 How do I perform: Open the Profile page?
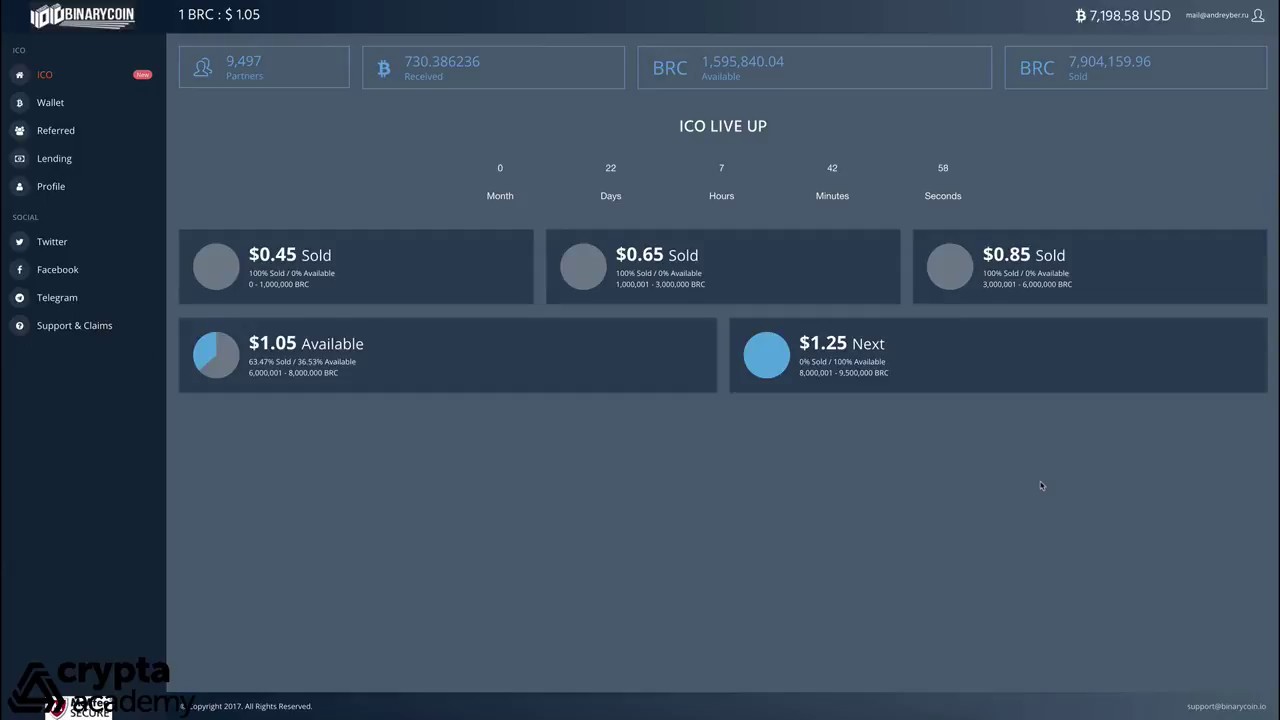point(51,187)
